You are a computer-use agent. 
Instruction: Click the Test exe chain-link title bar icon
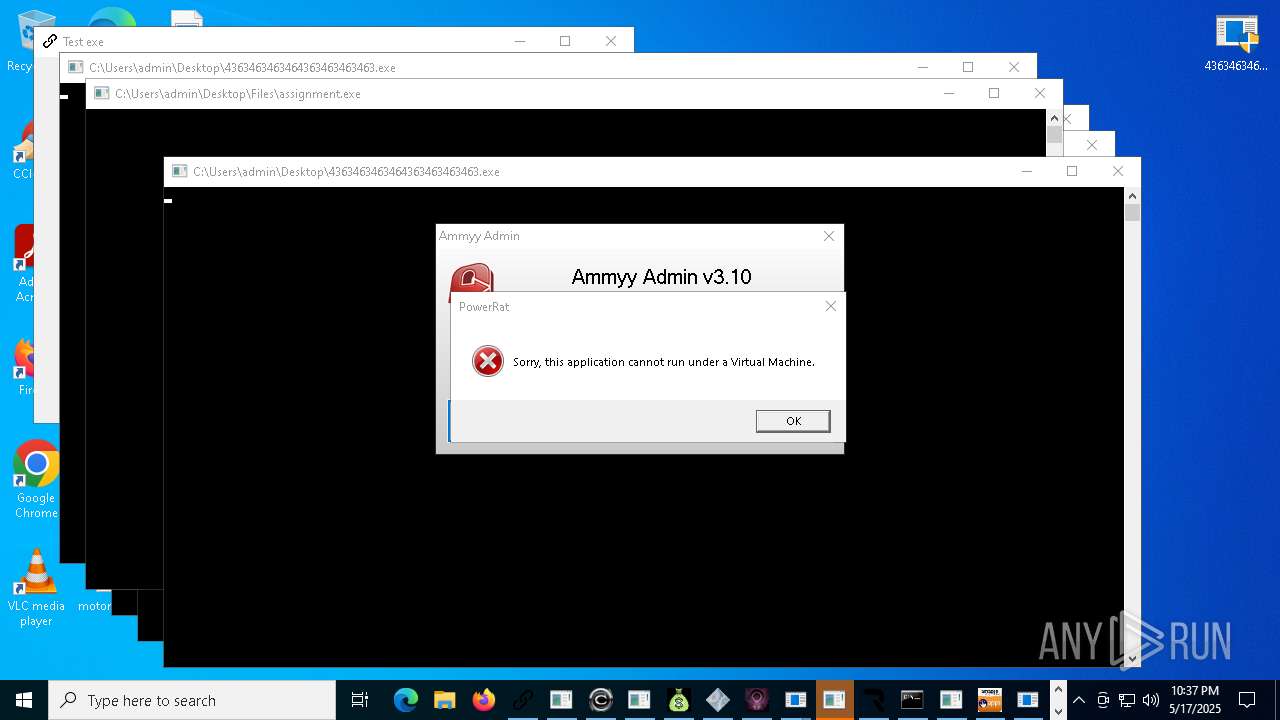50,41
